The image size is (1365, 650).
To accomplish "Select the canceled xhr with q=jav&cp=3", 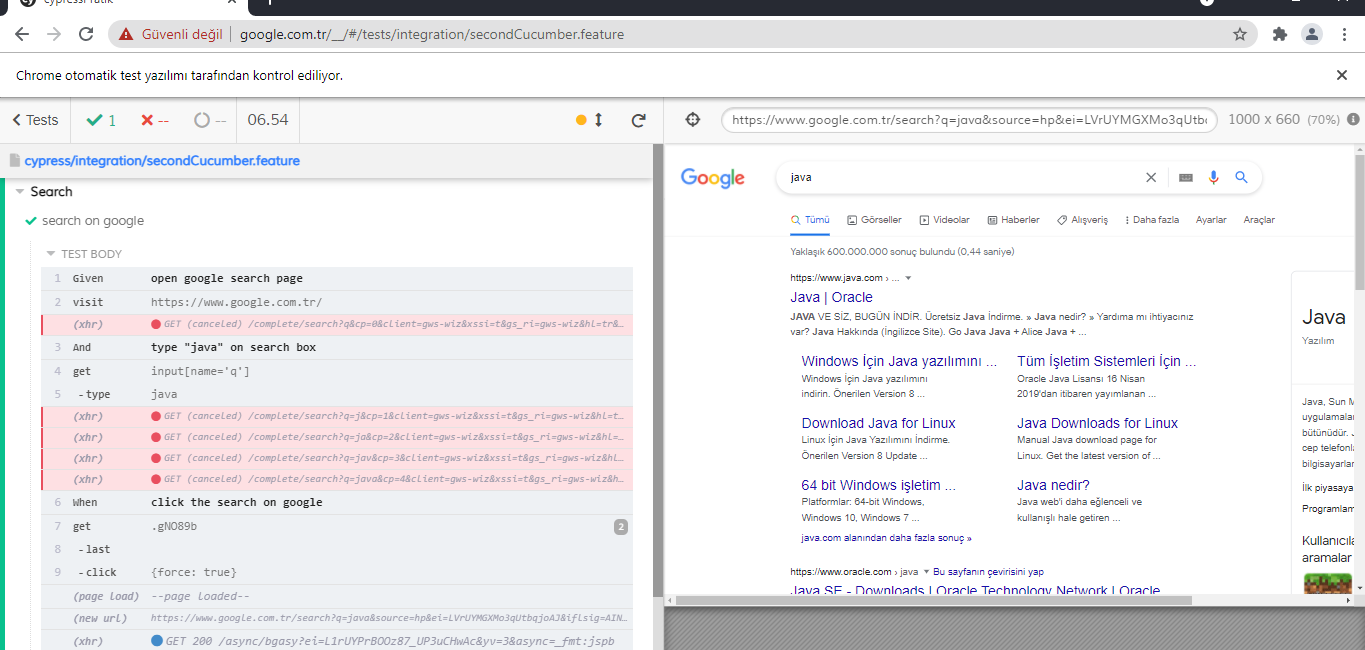I will coord(337,458).
